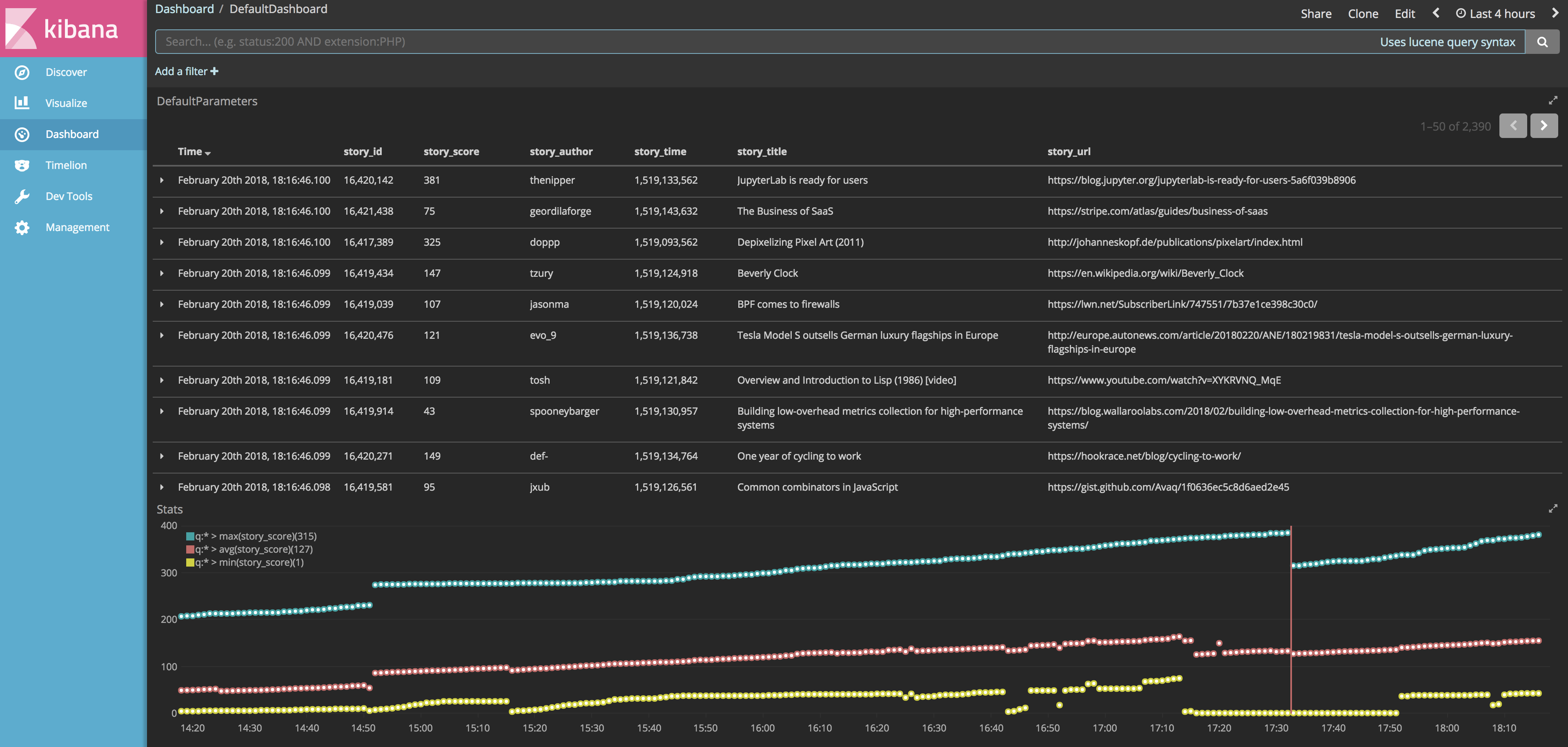The image size is (1568, 747).
Task: Click the story_time column header
Action: click(x=660, y=151)
